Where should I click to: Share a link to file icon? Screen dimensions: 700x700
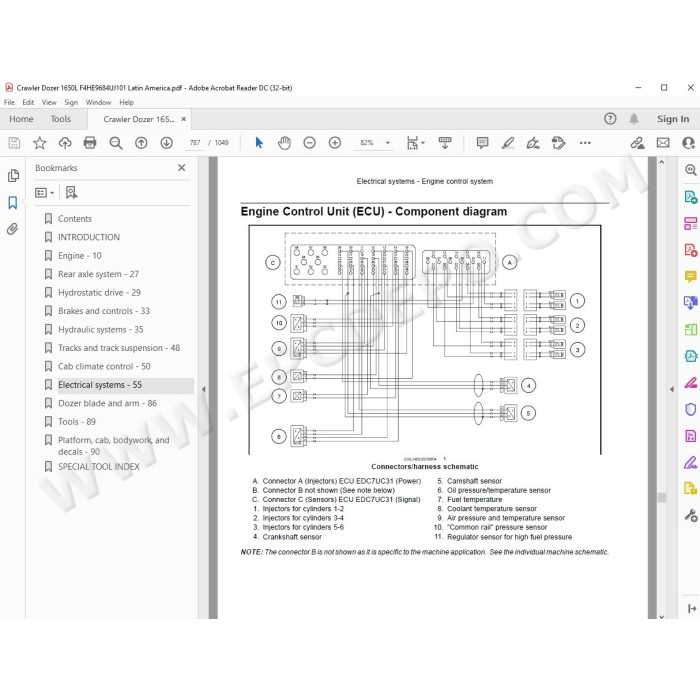tap(638, 143)
